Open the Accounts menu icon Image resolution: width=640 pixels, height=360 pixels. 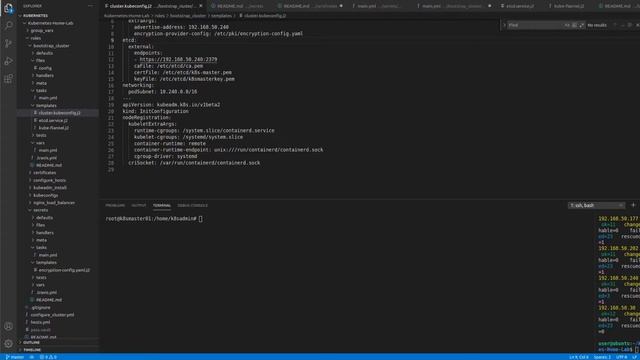(8, 326)
